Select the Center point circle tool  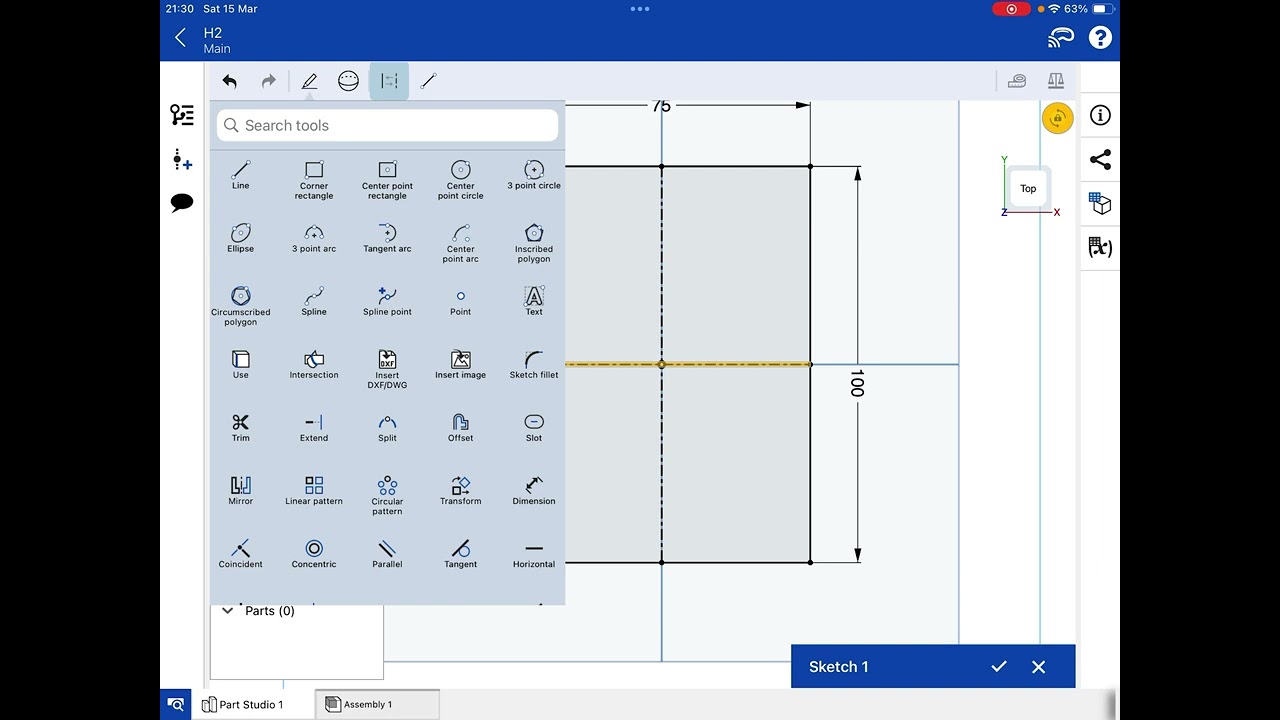(461, 180)
